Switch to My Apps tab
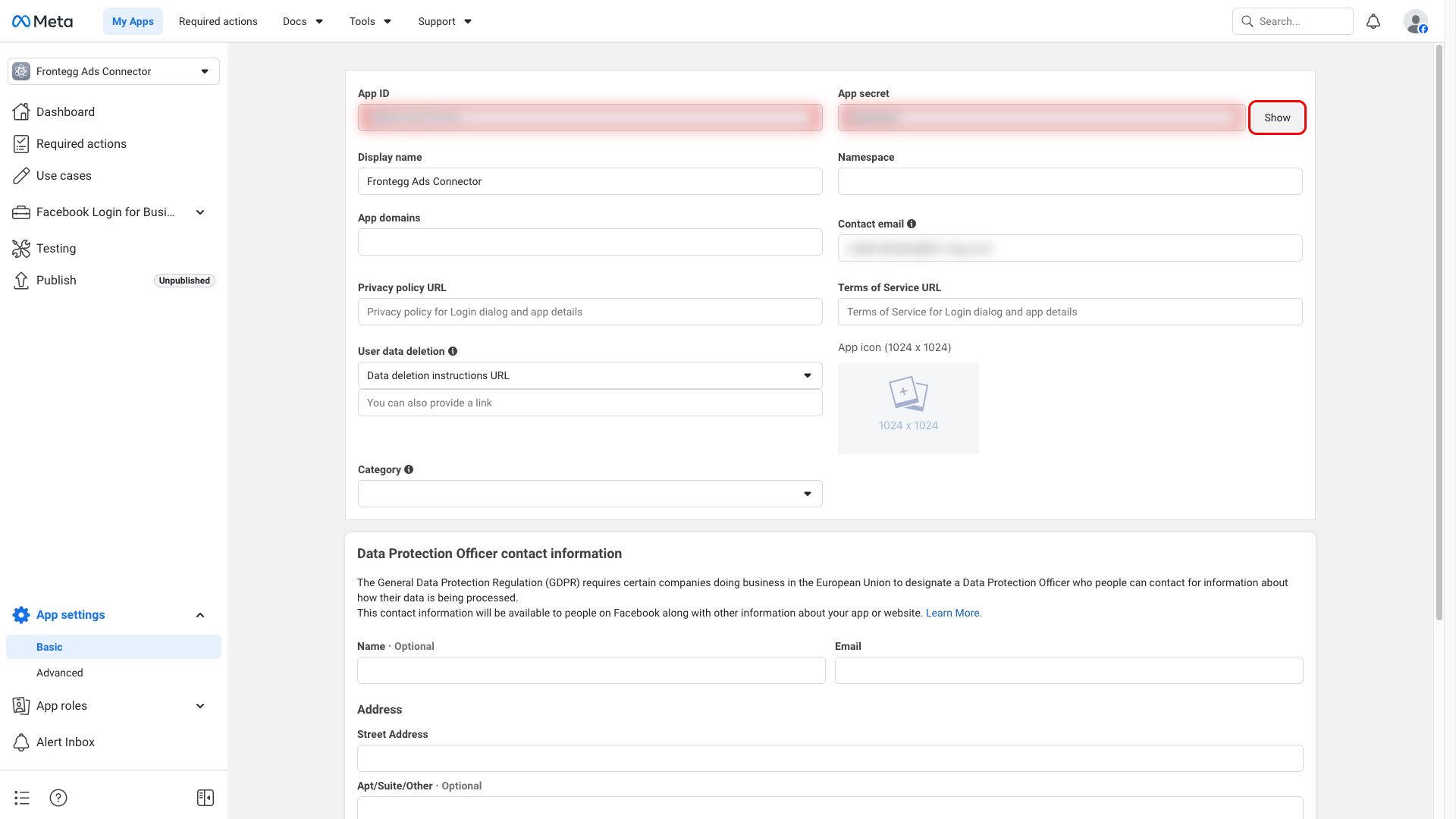 [133, 21]
